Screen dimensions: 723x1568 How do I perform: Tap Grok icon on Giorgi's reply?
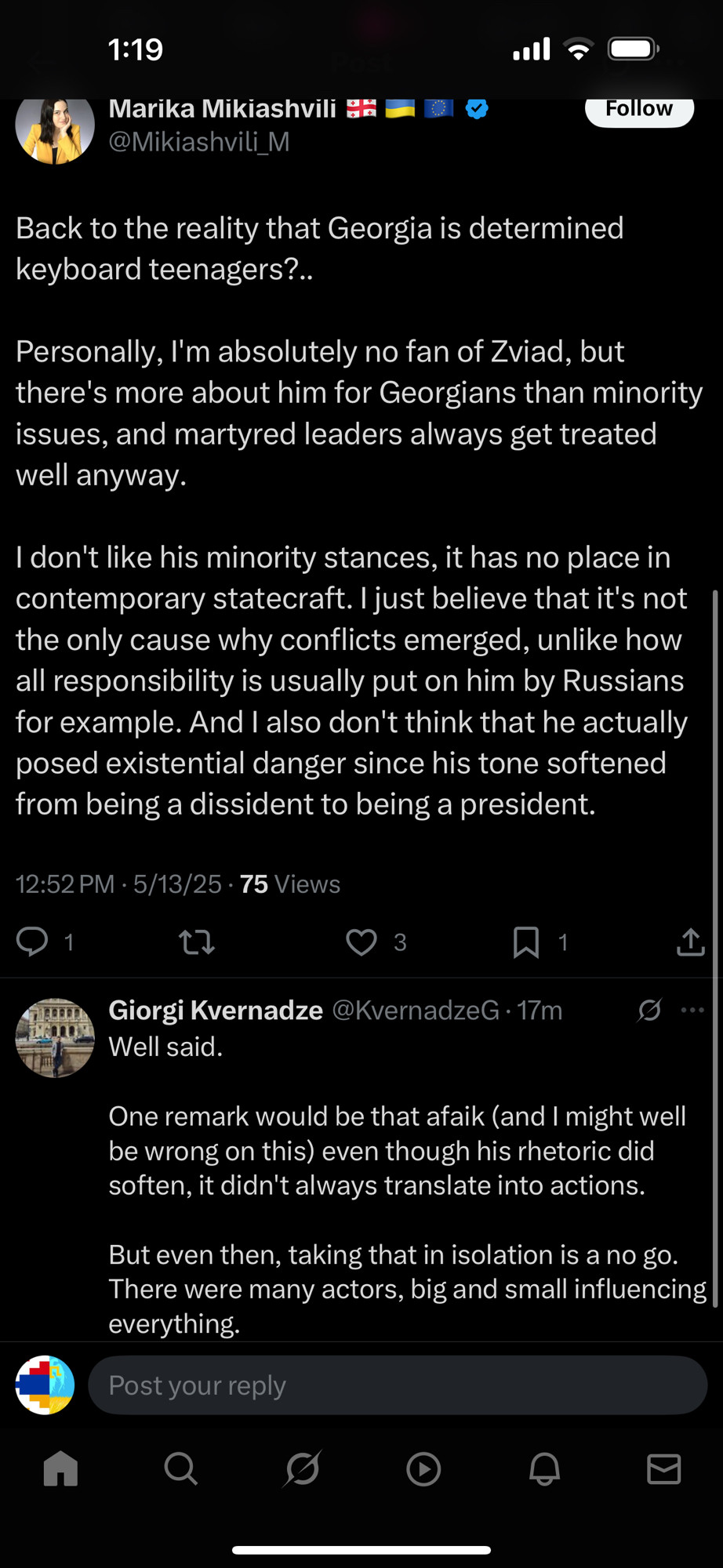[649, 1010]
